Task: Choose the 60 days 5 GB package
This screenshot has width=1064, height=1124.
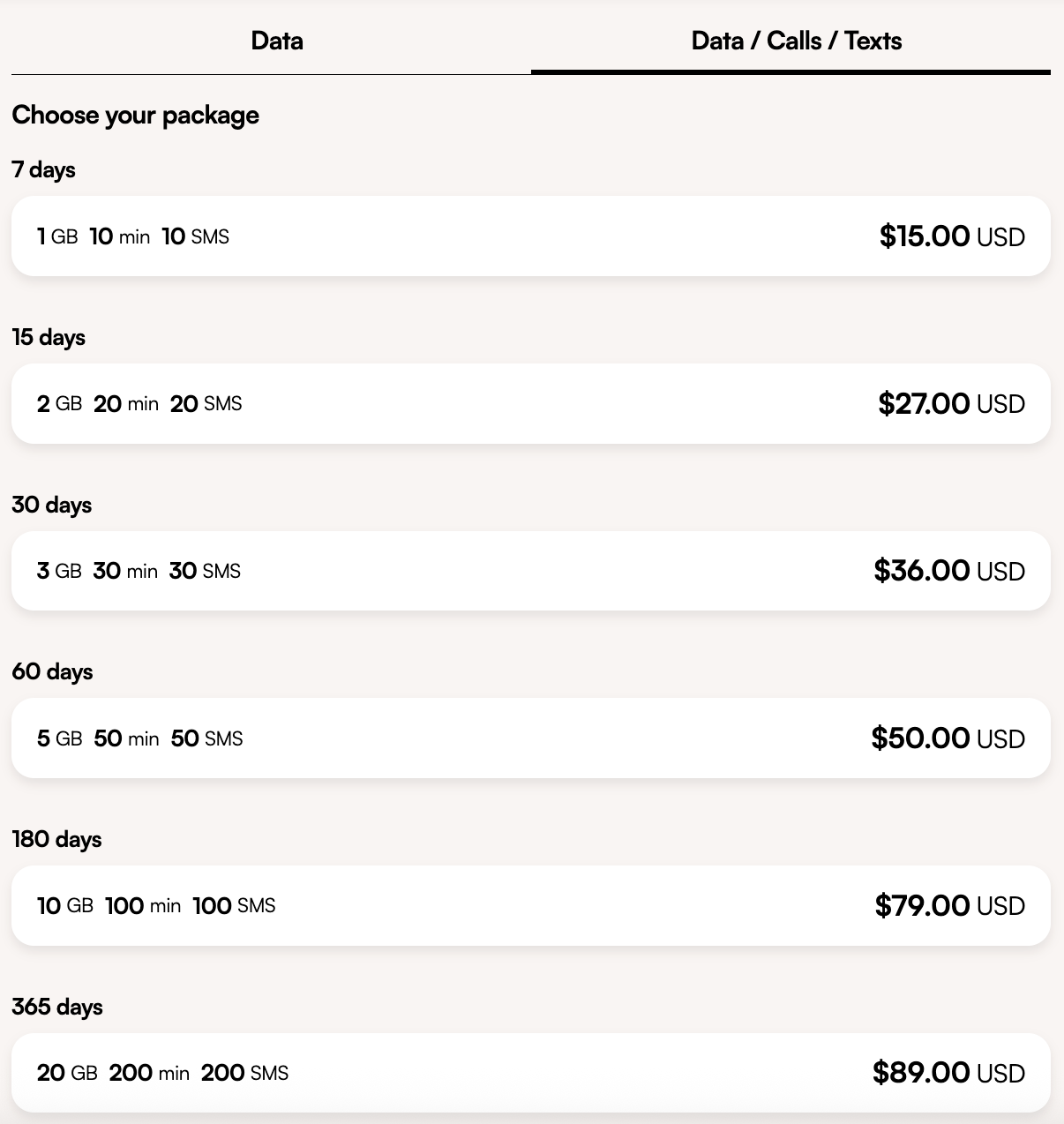Action: [529, 738]
